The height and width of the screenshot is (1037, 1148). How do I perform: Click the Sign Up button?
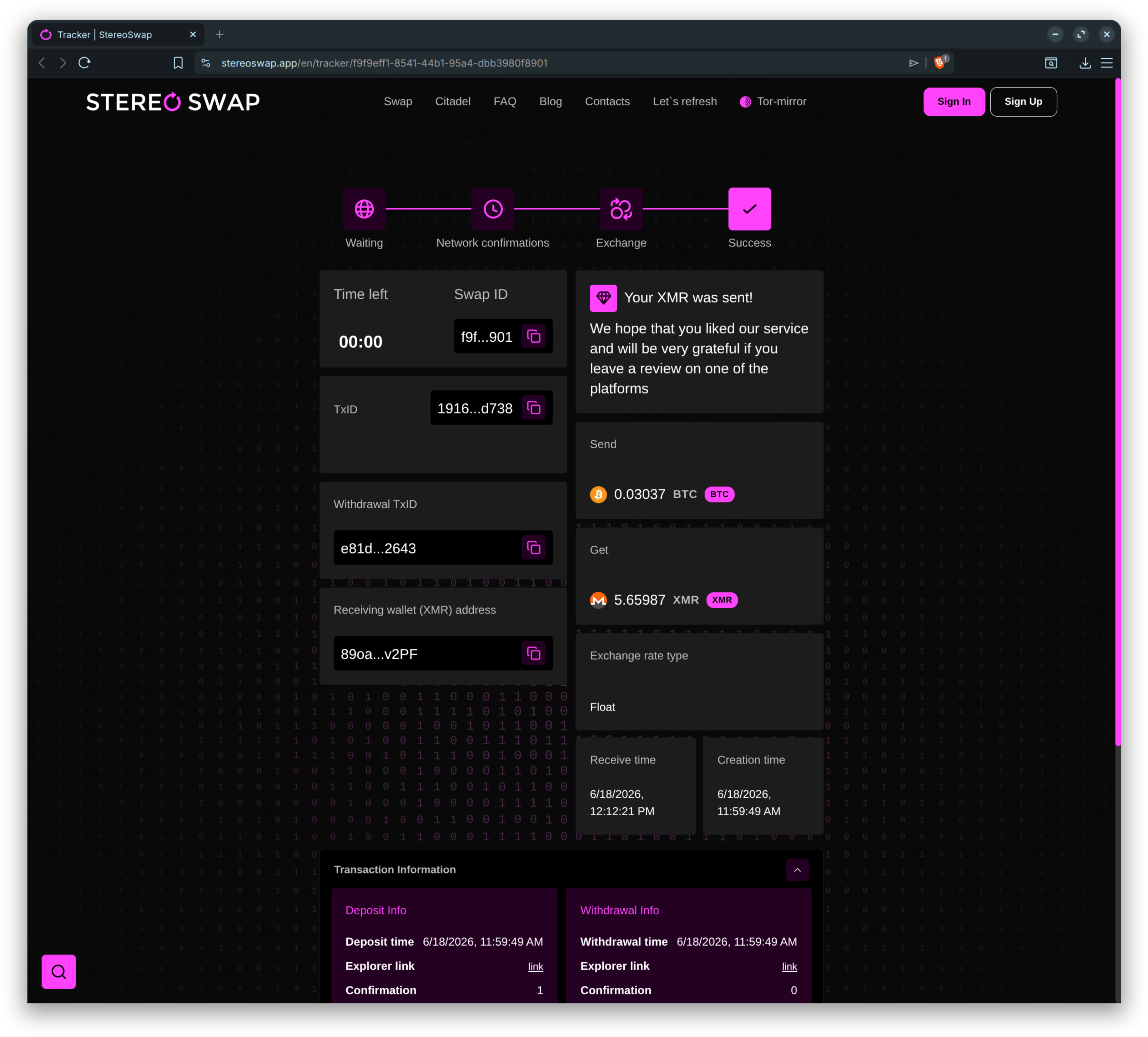(x=1023, y=102)
